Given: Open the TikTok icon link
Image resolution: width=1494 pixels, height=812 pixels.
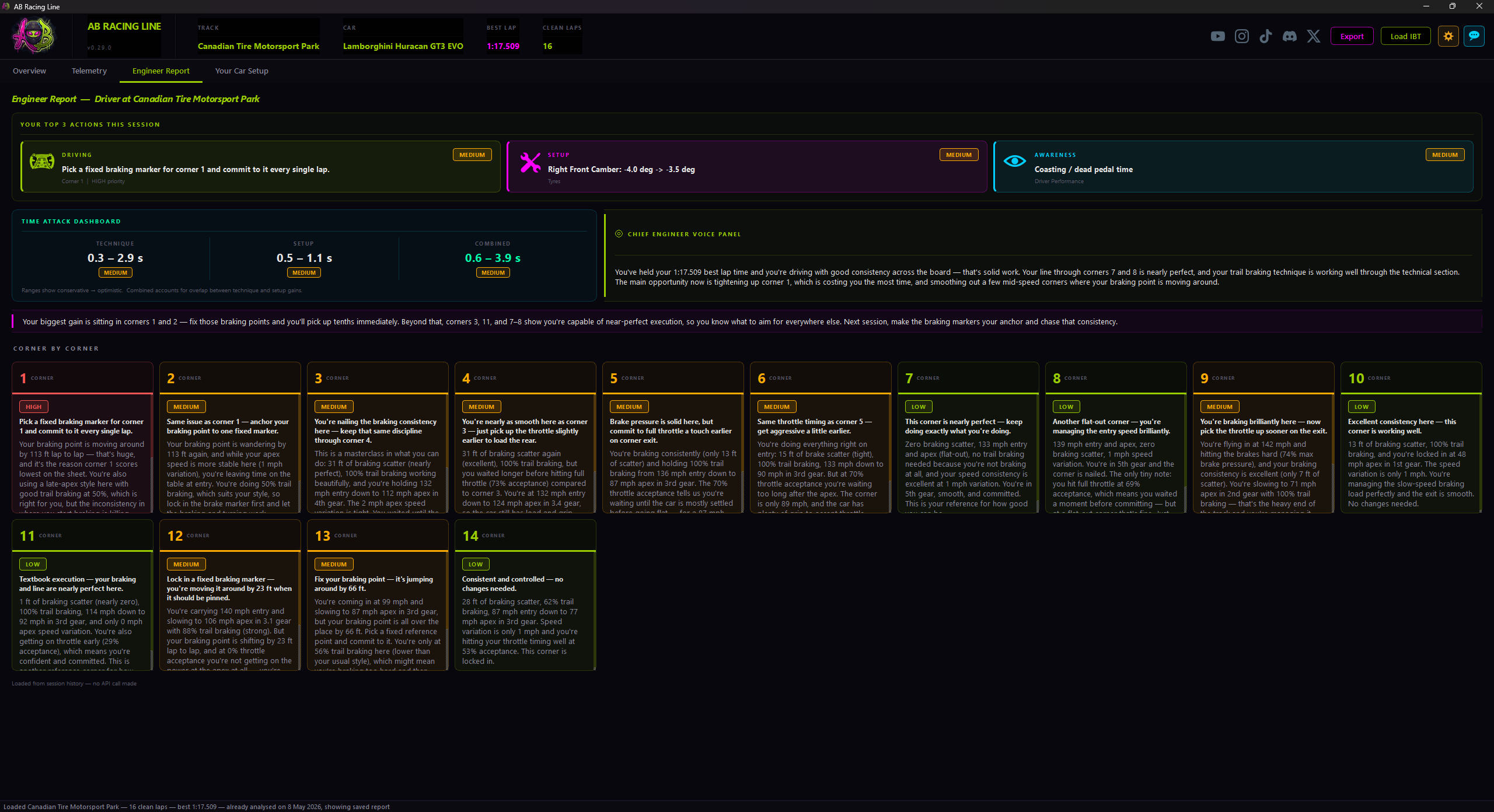Looking at the screenshot, I should tap(1265, 36).
